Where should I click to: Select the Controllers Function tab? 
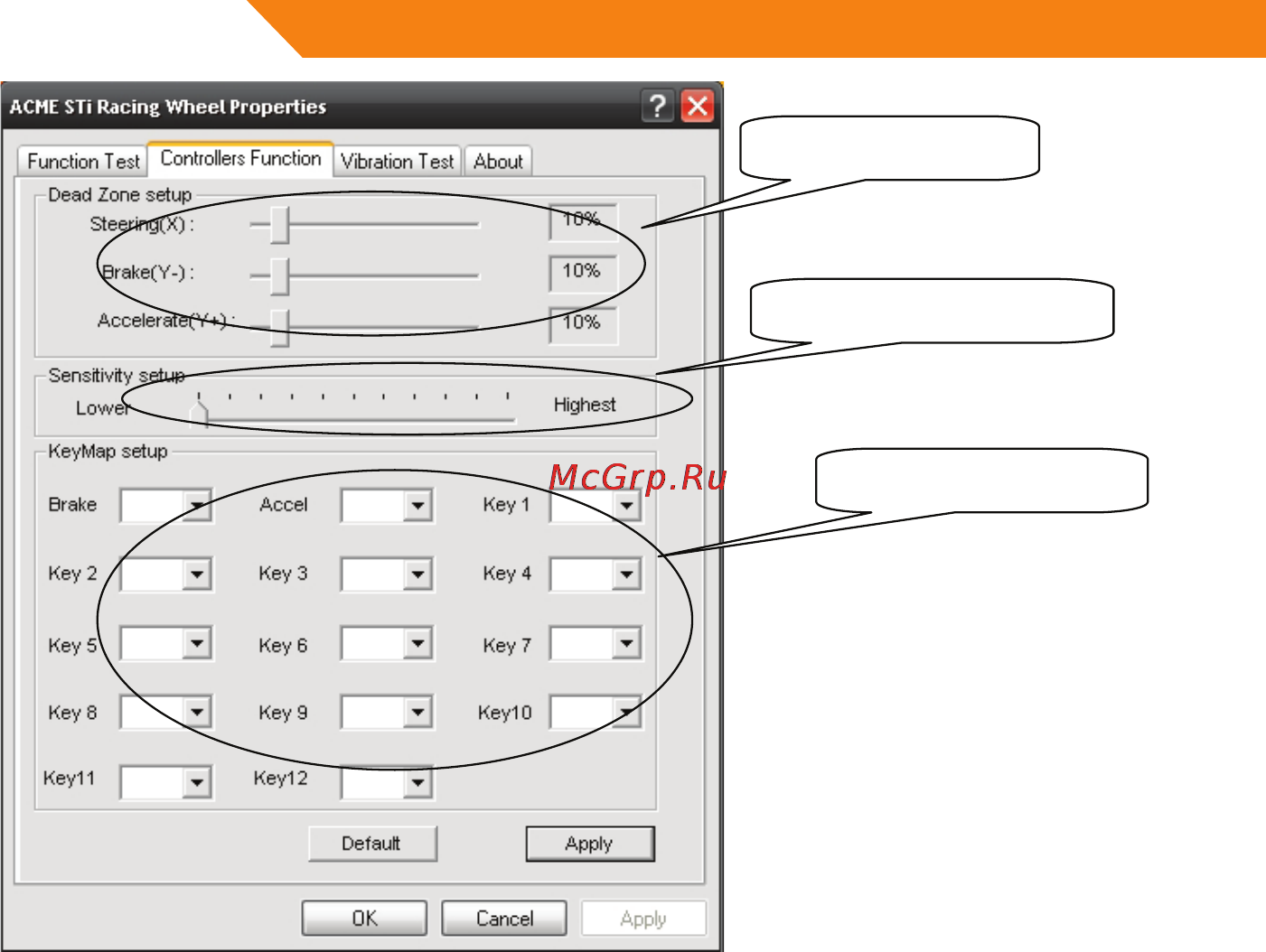coord(240,158)
